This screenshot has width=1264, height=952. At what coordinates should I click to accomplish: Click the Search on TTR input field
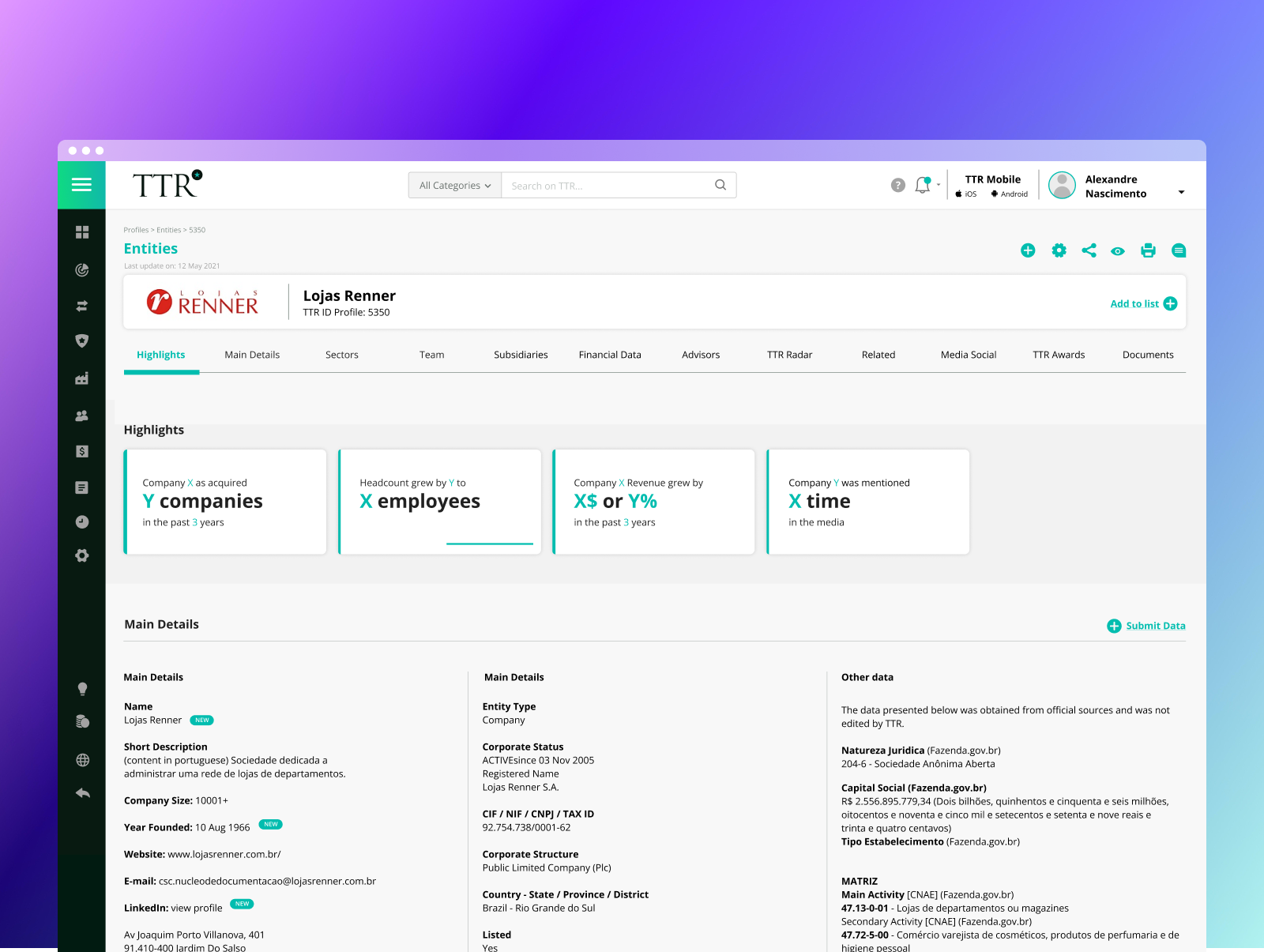click(608, 186)
